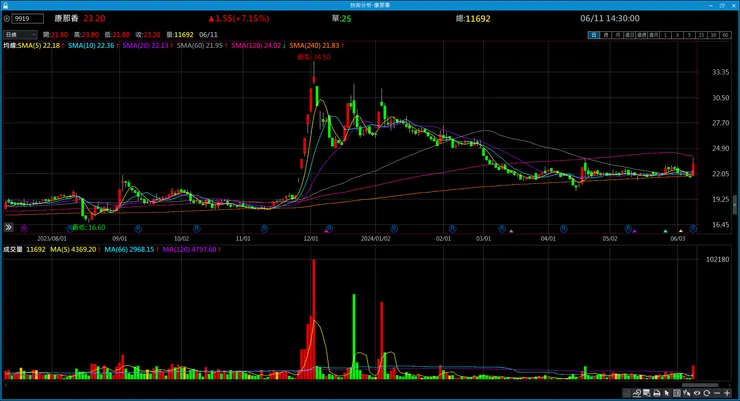Click the volume MA(66) 2968.15 label

(x=131, y=250)
